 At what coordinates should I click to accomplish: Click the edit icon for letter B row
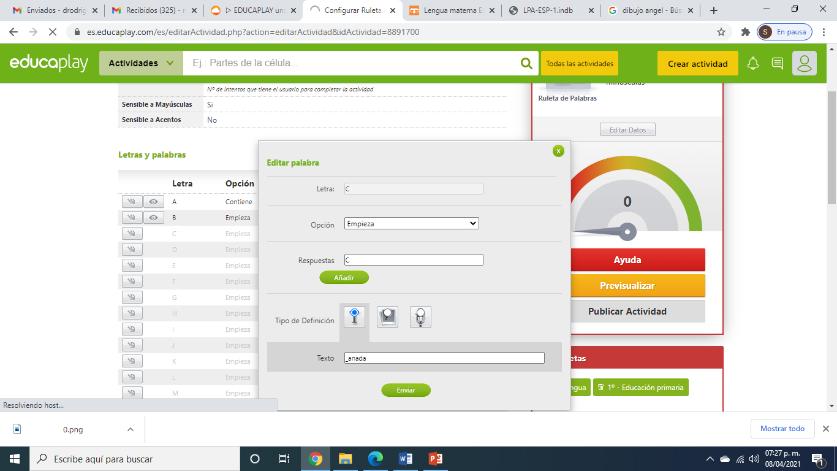[x=132, y=218]
